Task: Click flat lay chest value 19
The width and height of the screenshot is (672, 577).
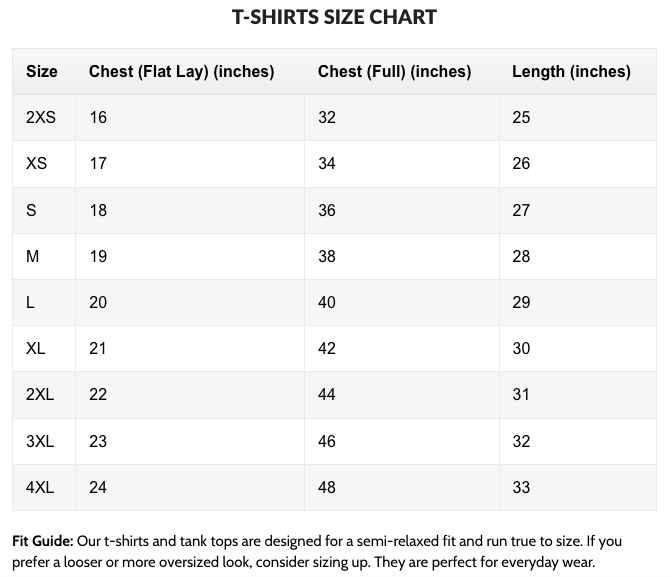Action: (98, 257)
